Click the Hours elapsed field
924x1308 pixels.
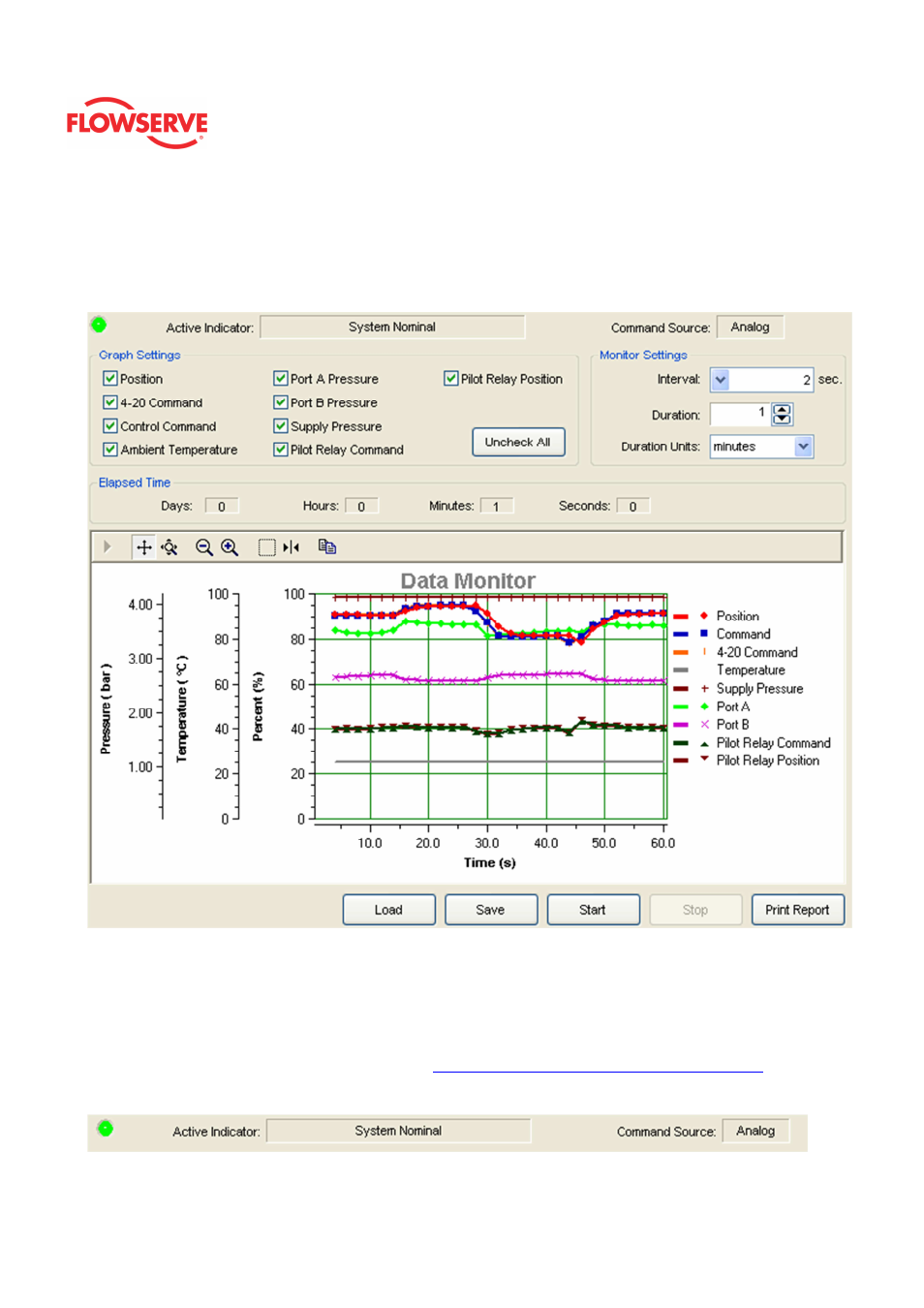[361, 506]
